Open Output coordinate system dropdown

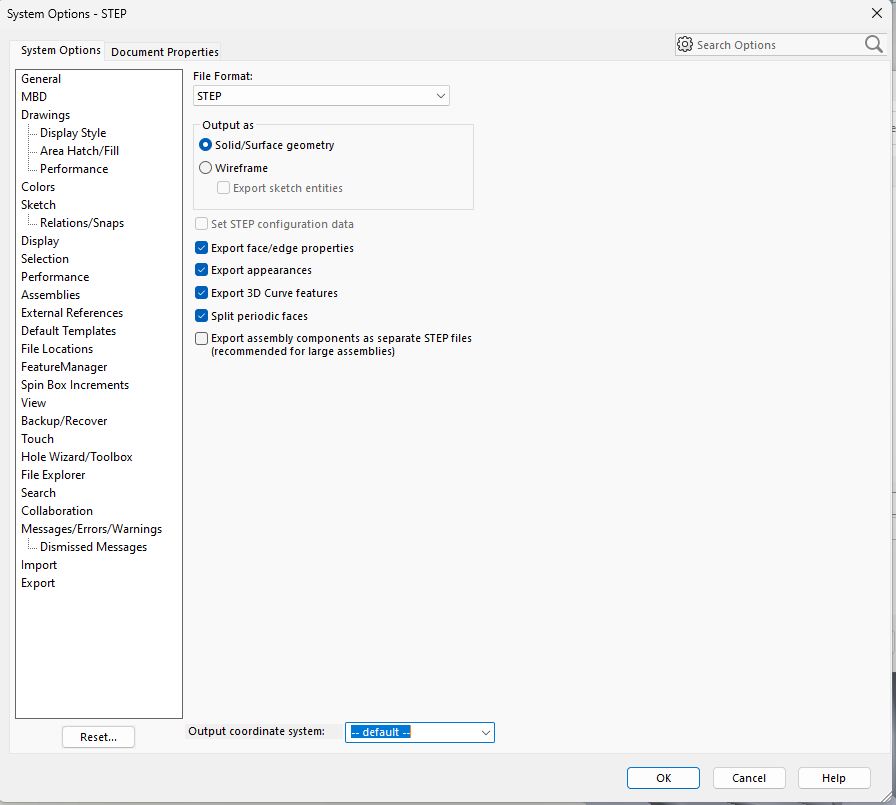click(x=419, y=732)
